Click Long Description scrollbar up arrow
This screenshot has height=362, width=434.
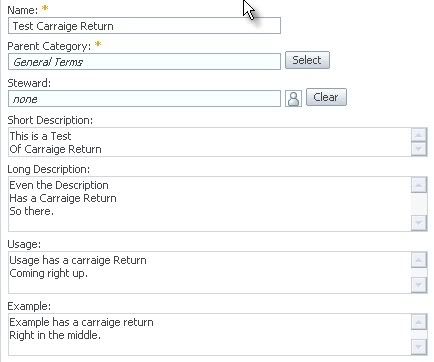click(x=419, y=185)
